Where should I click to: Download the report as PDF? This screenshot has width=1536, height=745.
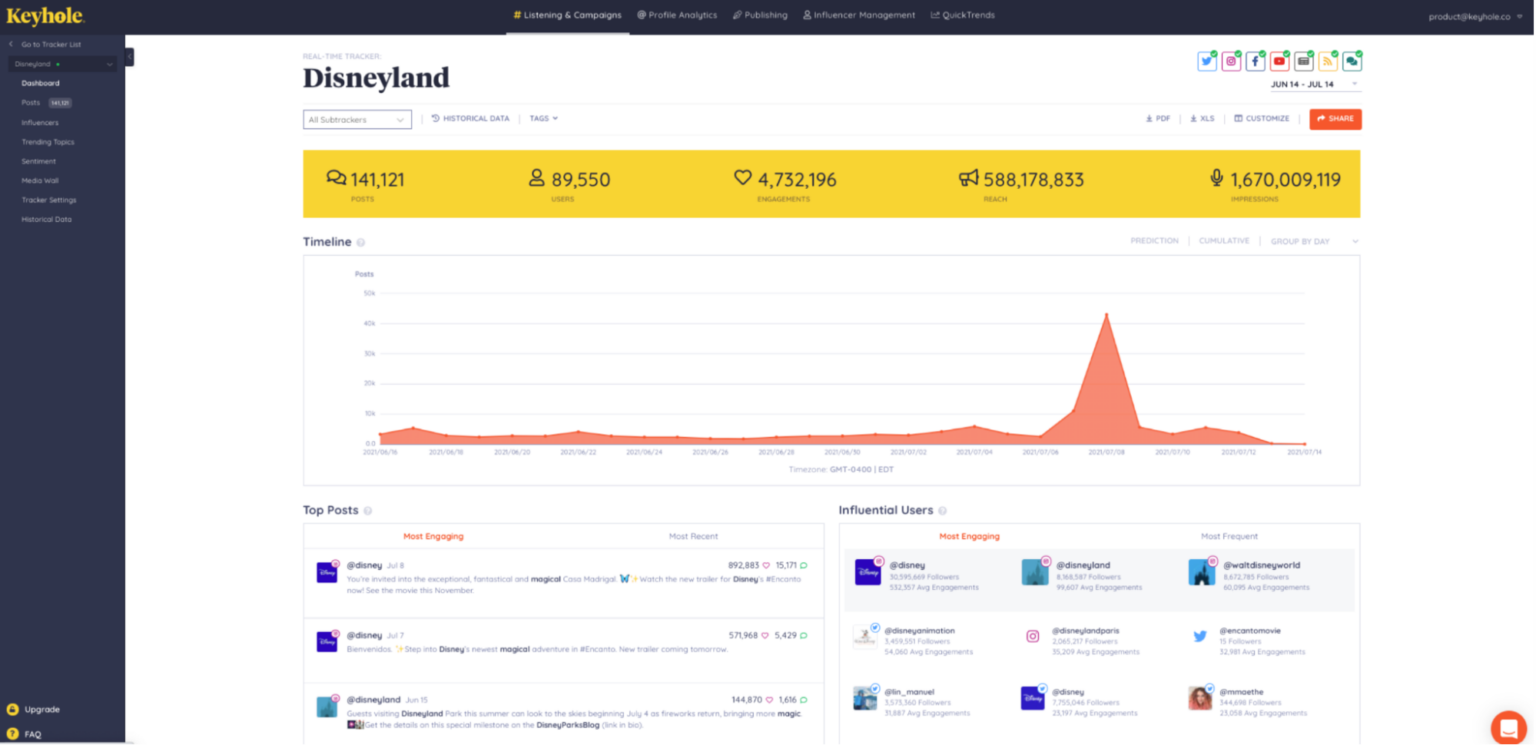(1158, 119)
